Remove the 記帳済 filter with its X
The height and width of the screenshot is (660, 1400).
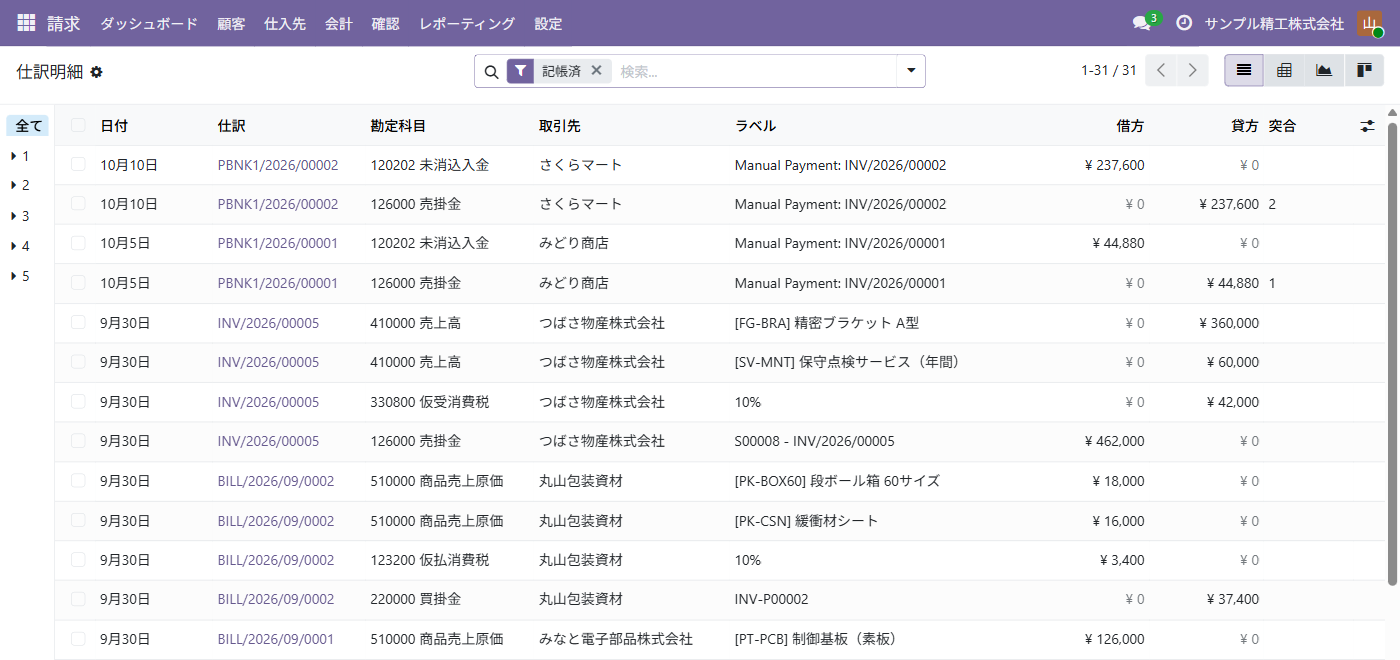pos(596,70)
